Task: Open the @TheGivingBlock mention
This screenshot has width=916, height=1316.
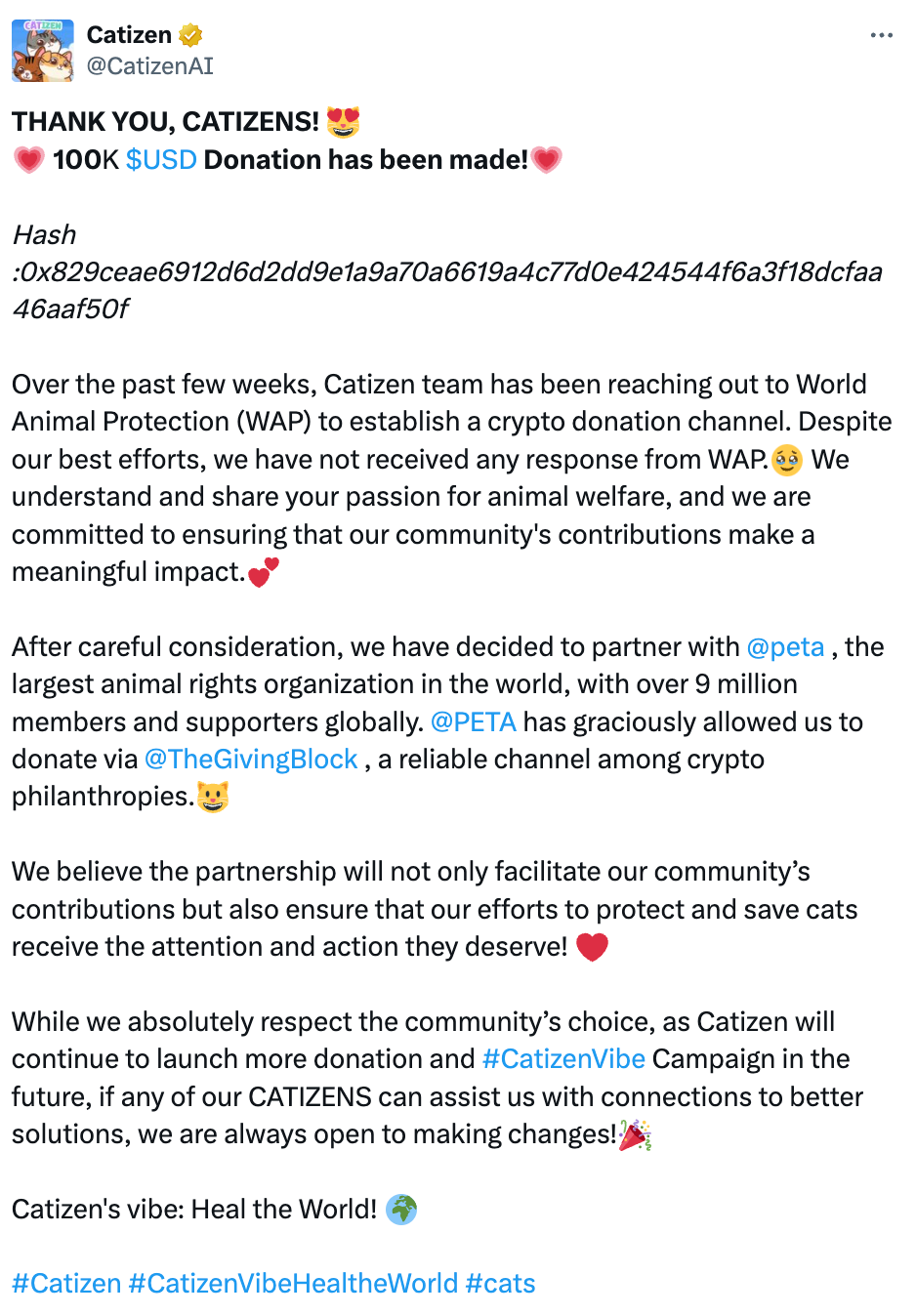Action: tap(251, 759)
